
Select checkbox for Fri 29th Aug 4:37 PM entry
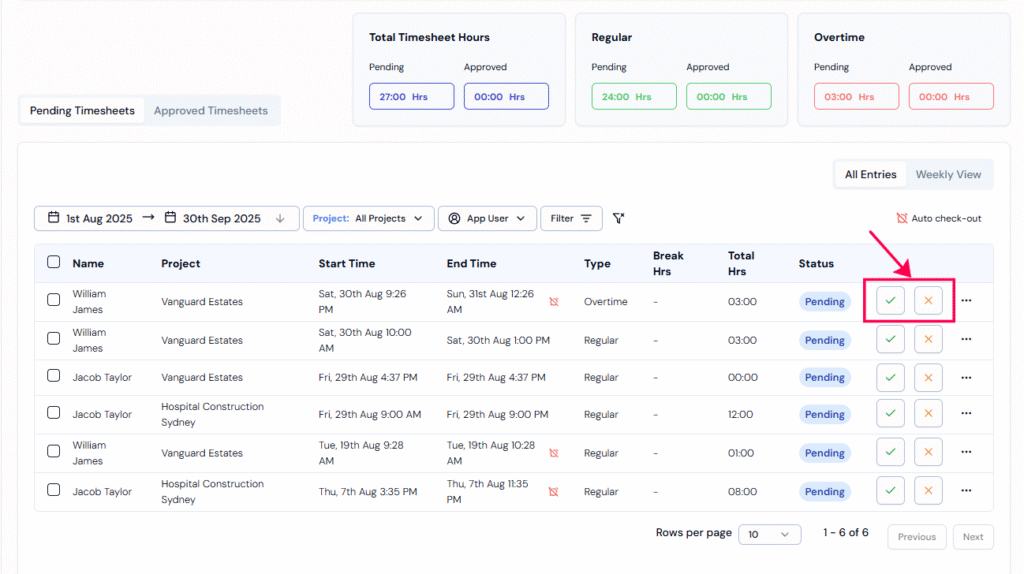(54, 377)
